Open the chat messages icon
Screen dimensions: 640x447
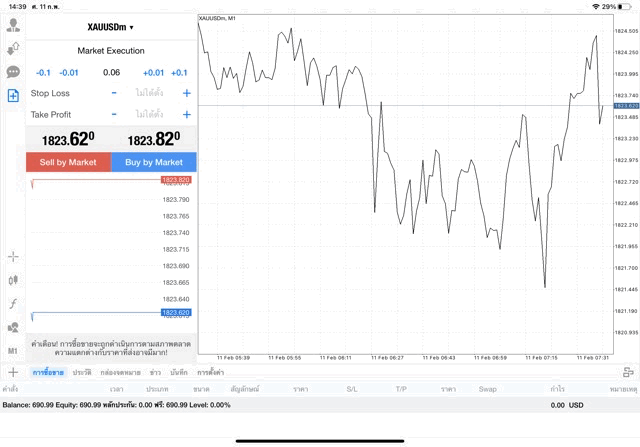[13, 72]
